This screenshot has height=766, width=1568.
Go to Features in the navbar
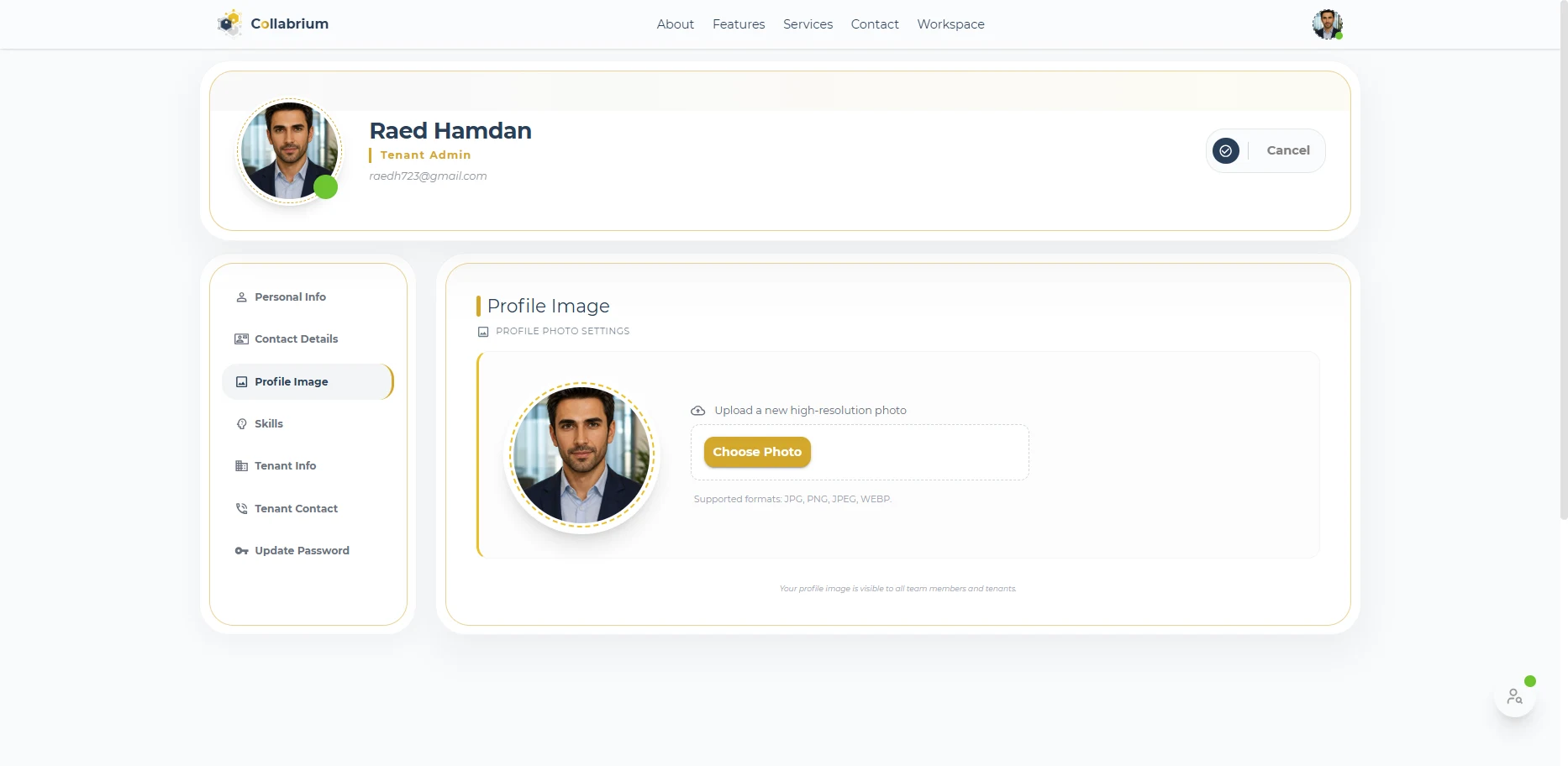coord(739,24)
